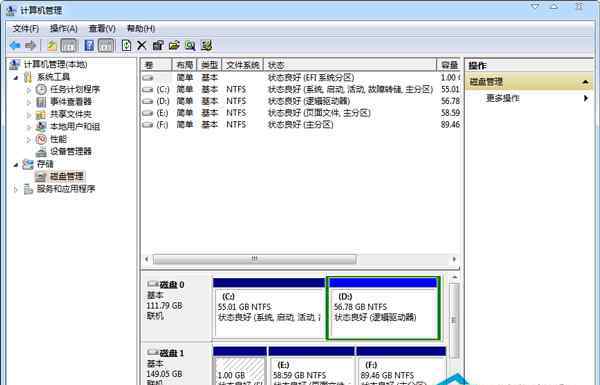Select the (C:) volume row in list
The height and width of the screenshot is (385, 600).
coord(300,90)
